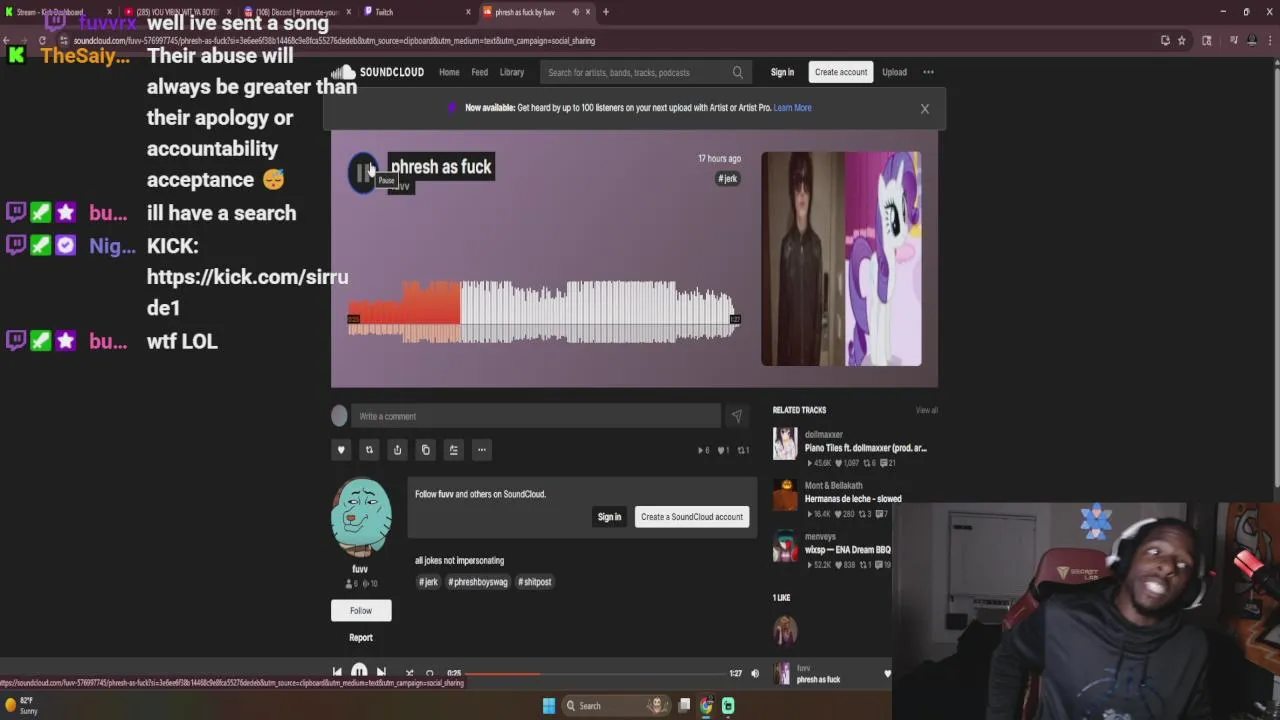This screenshot has width=1280, height=720.
Task: Open the fuvv avatar picture
Action: tap(361, 517)
